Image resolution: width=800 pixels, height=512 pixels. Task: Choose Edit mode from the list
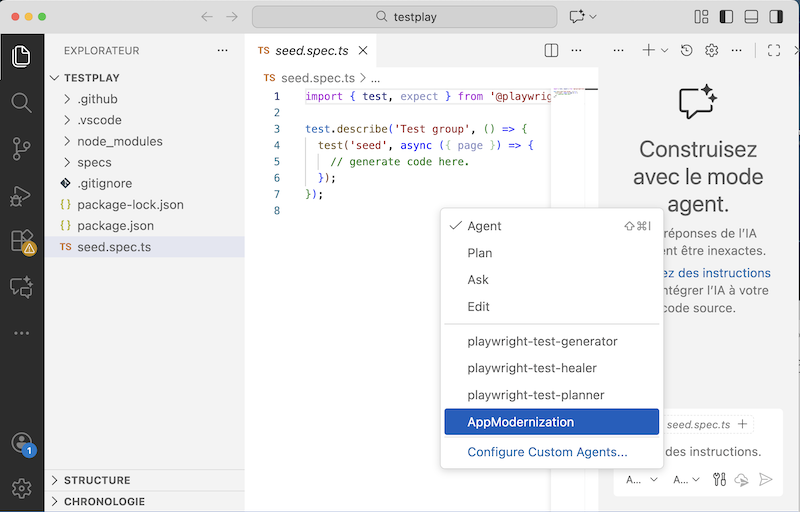[552, 306]
